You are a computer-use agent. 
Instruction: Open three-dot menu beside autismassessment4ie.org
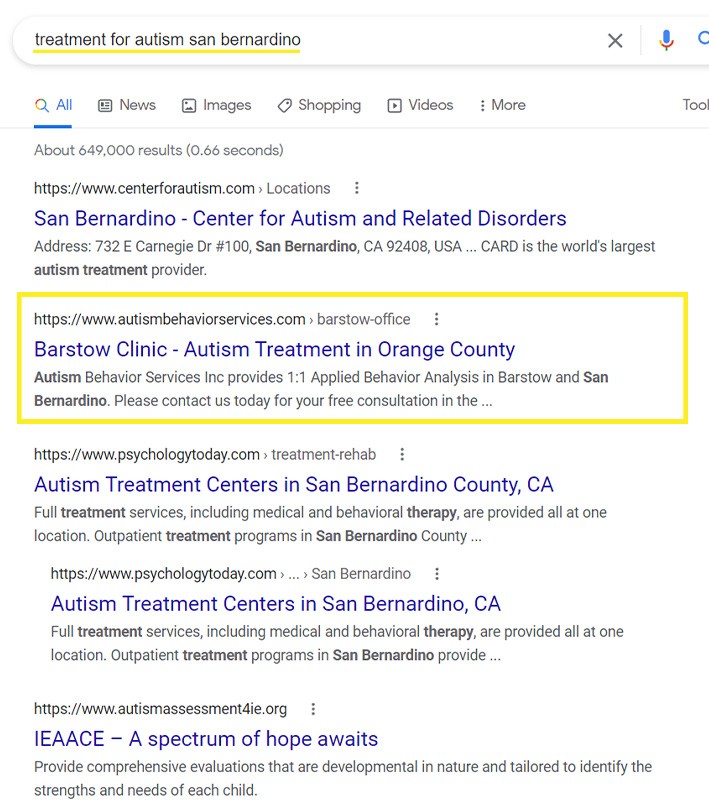click(x=313, y=709)
